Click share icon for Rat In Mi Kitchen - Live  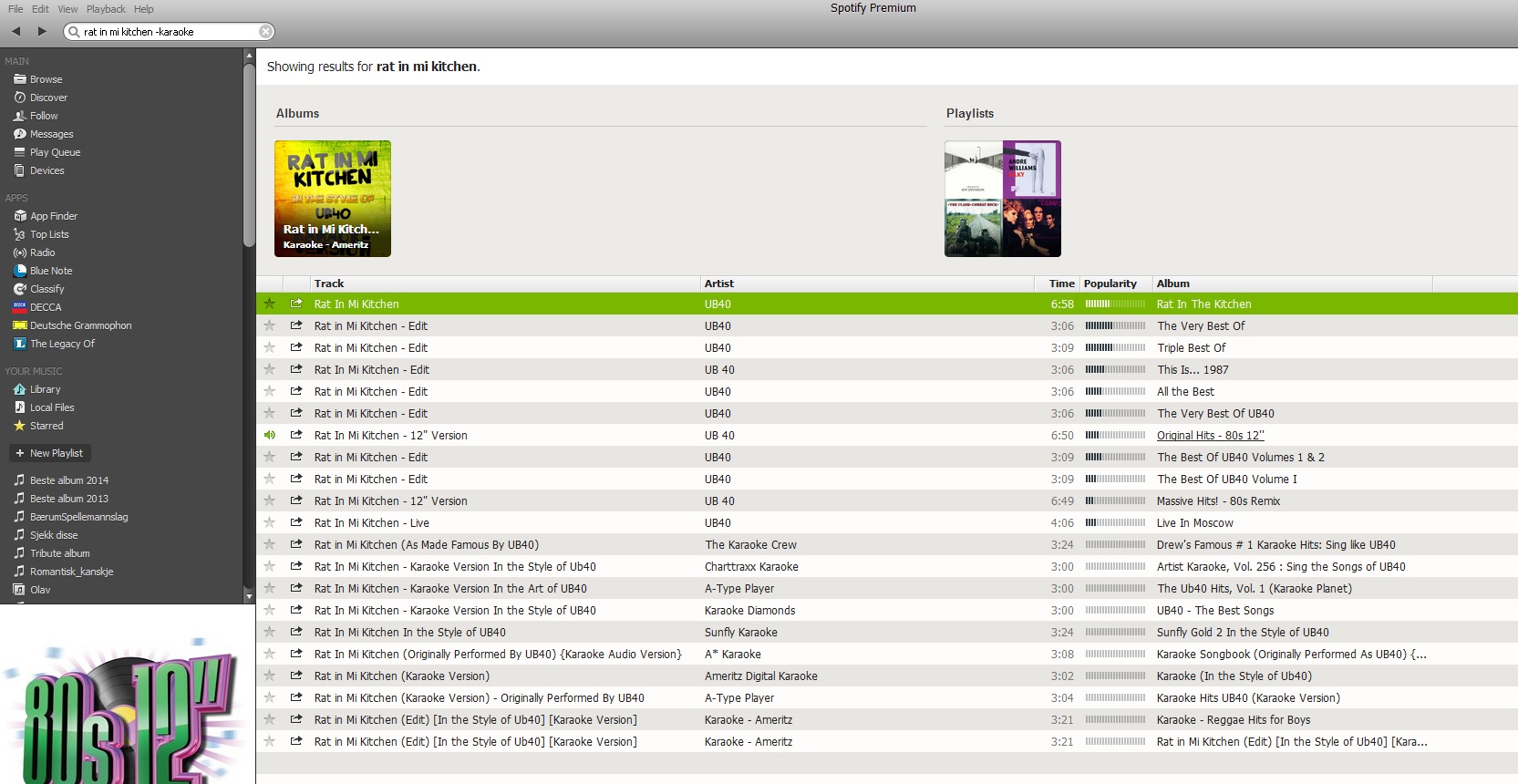click(x=296, y=522)
